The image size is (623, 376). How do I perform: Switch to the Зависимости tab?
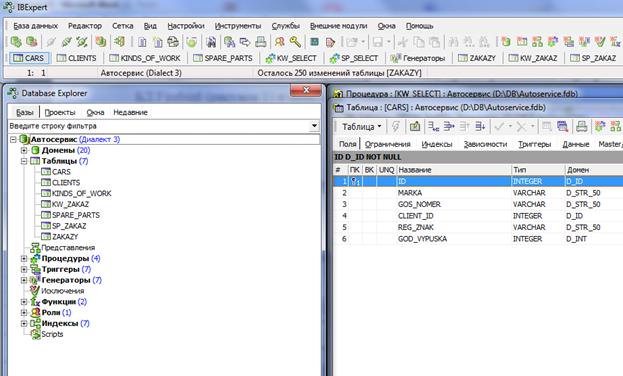(x=485, y=144)
